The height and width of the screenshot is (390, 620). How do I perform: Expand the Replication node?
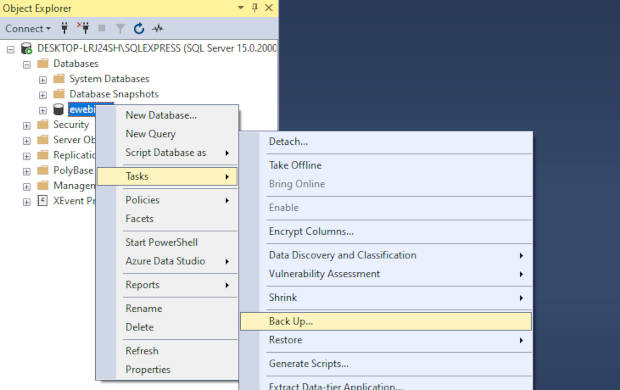click(26, 156)
